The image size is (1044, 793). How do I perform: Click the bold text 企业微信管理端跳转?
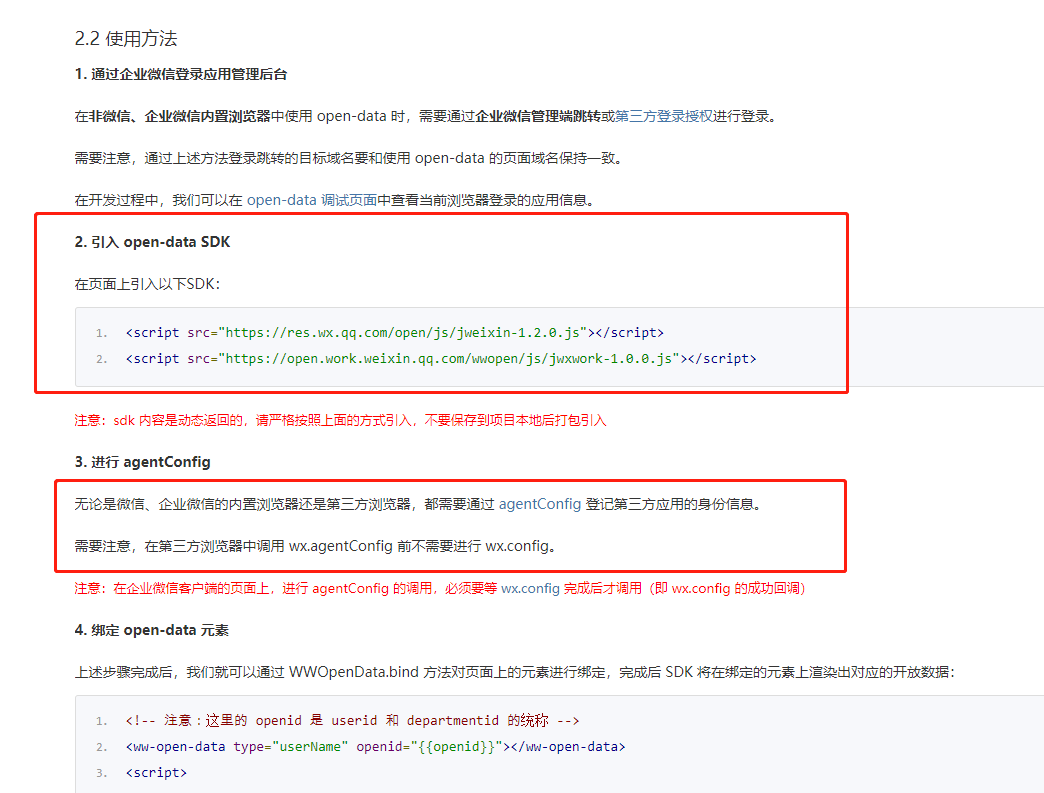click(538, 117)
